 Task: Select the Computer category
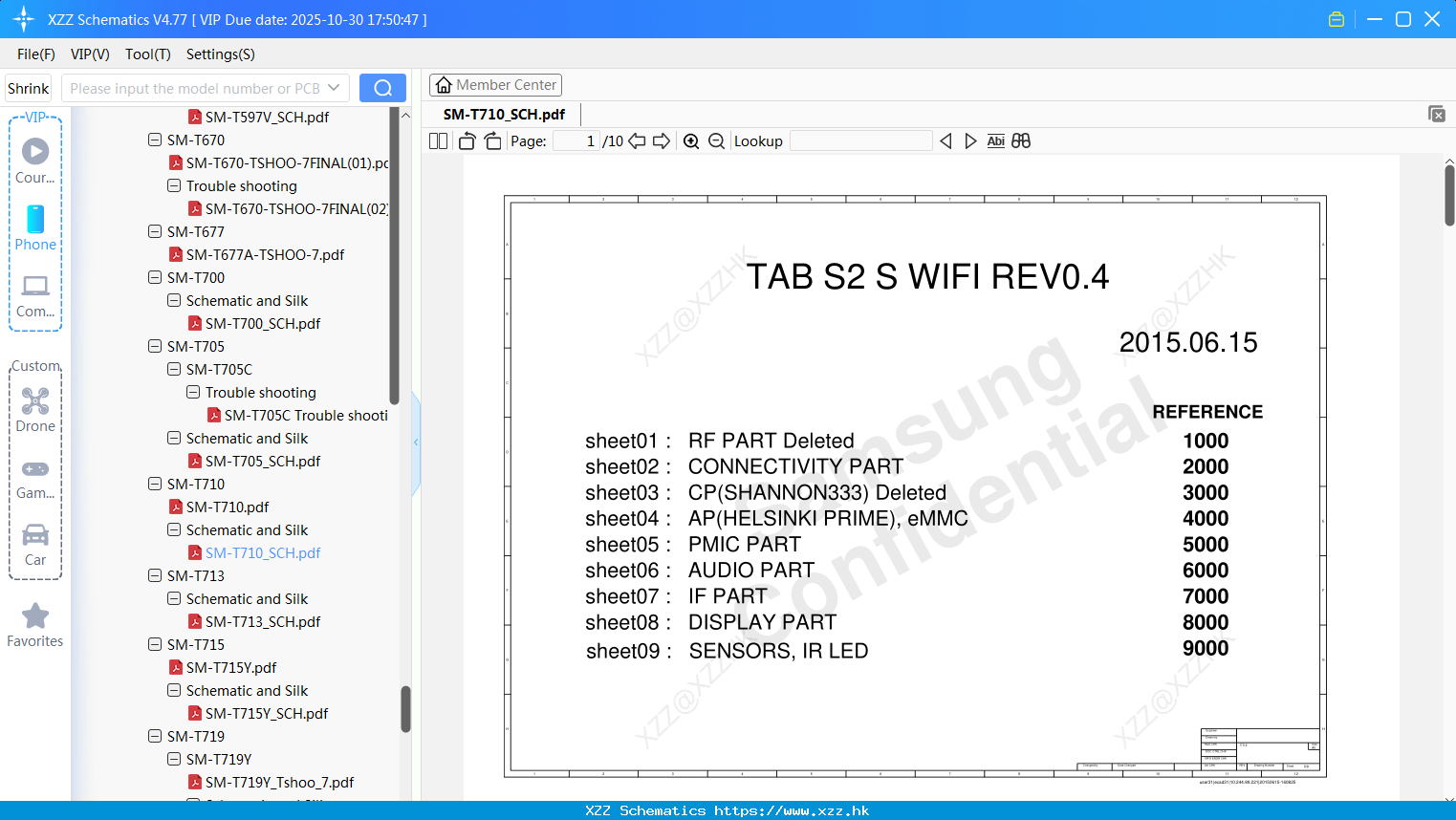click(x=35, y=296)
